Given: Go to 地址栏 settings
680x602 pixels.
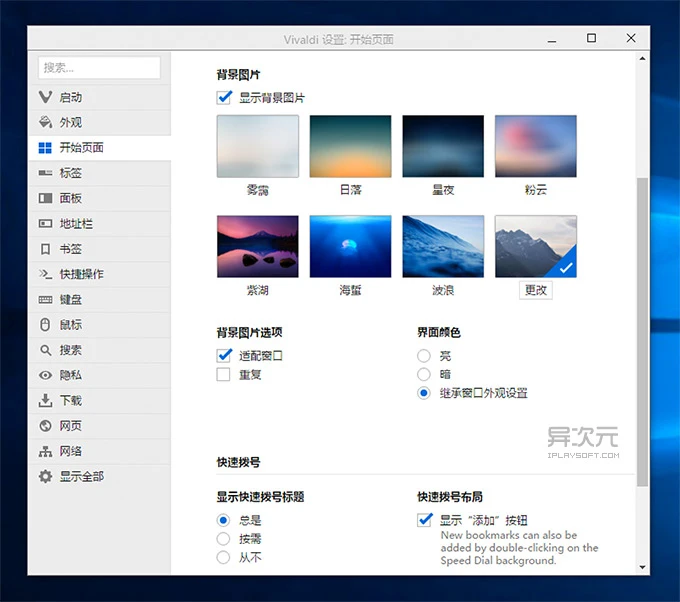Looking at the screenshot, I should pyautogui.click(x=99, y=224).
